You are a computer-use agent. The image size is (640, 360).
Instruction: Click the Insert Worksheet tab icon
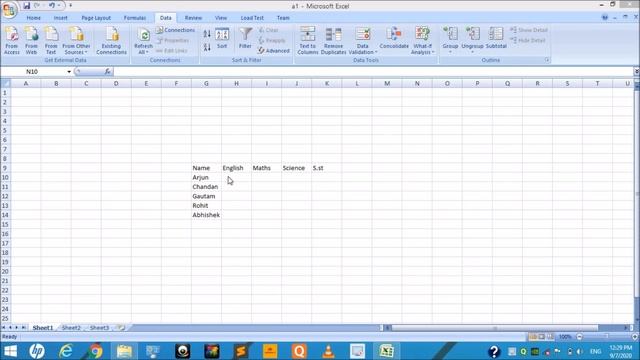pos(121,328)
